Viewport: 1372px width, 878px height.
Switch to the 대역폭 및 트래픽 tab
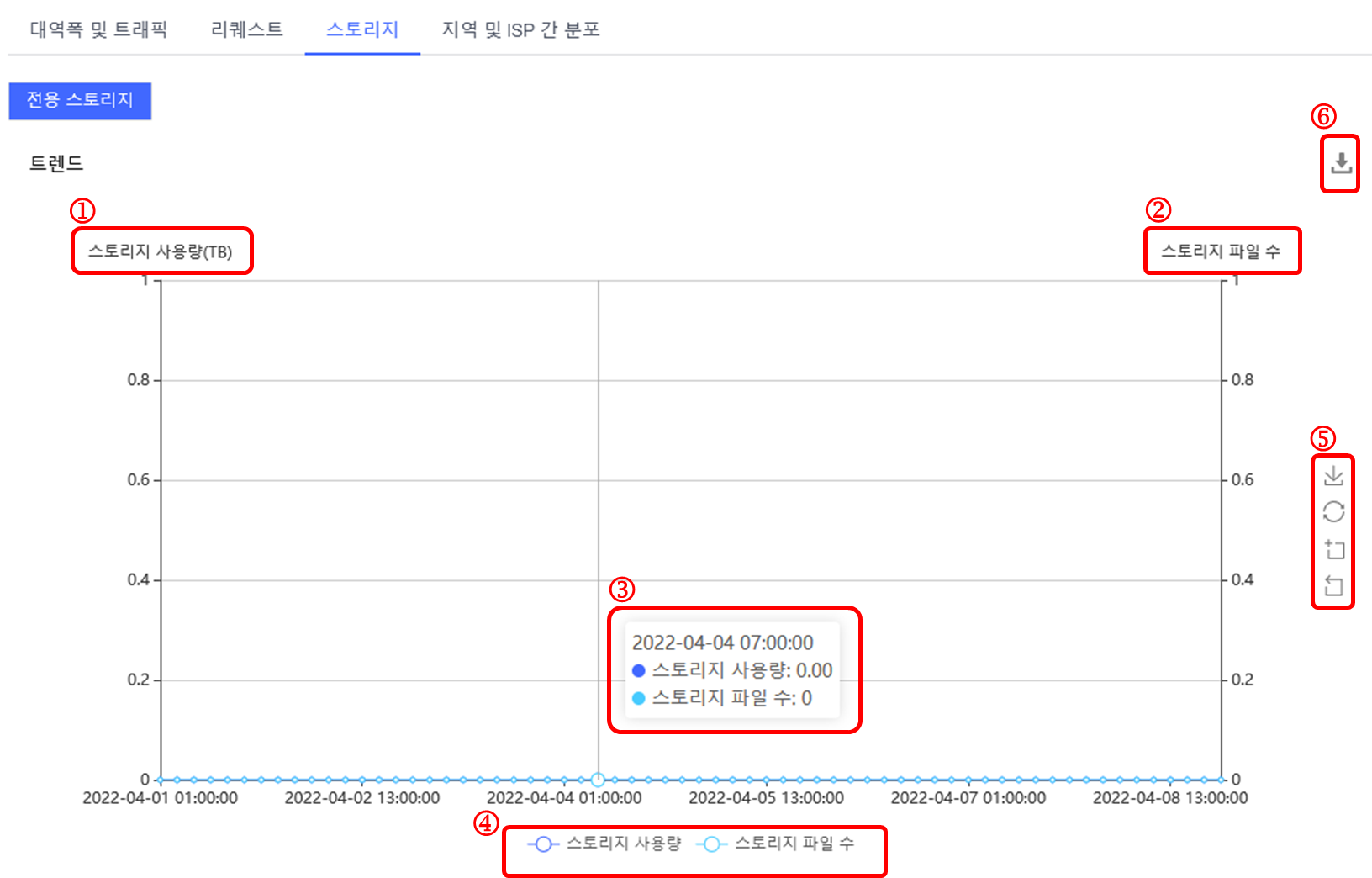[x=98, y=28]
